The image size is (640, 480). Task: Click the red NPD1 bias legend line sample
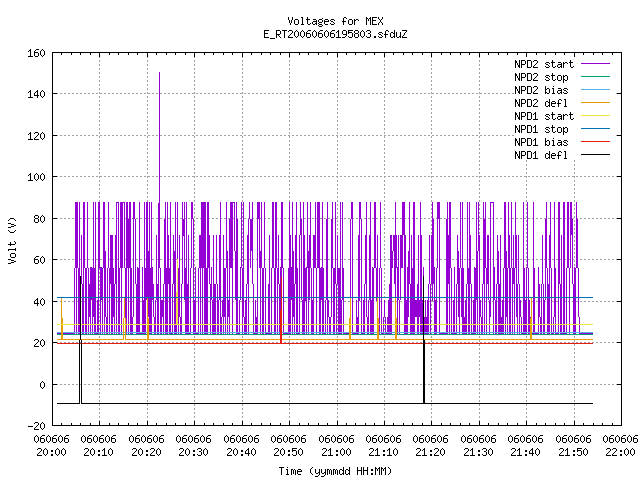point(596,142)
